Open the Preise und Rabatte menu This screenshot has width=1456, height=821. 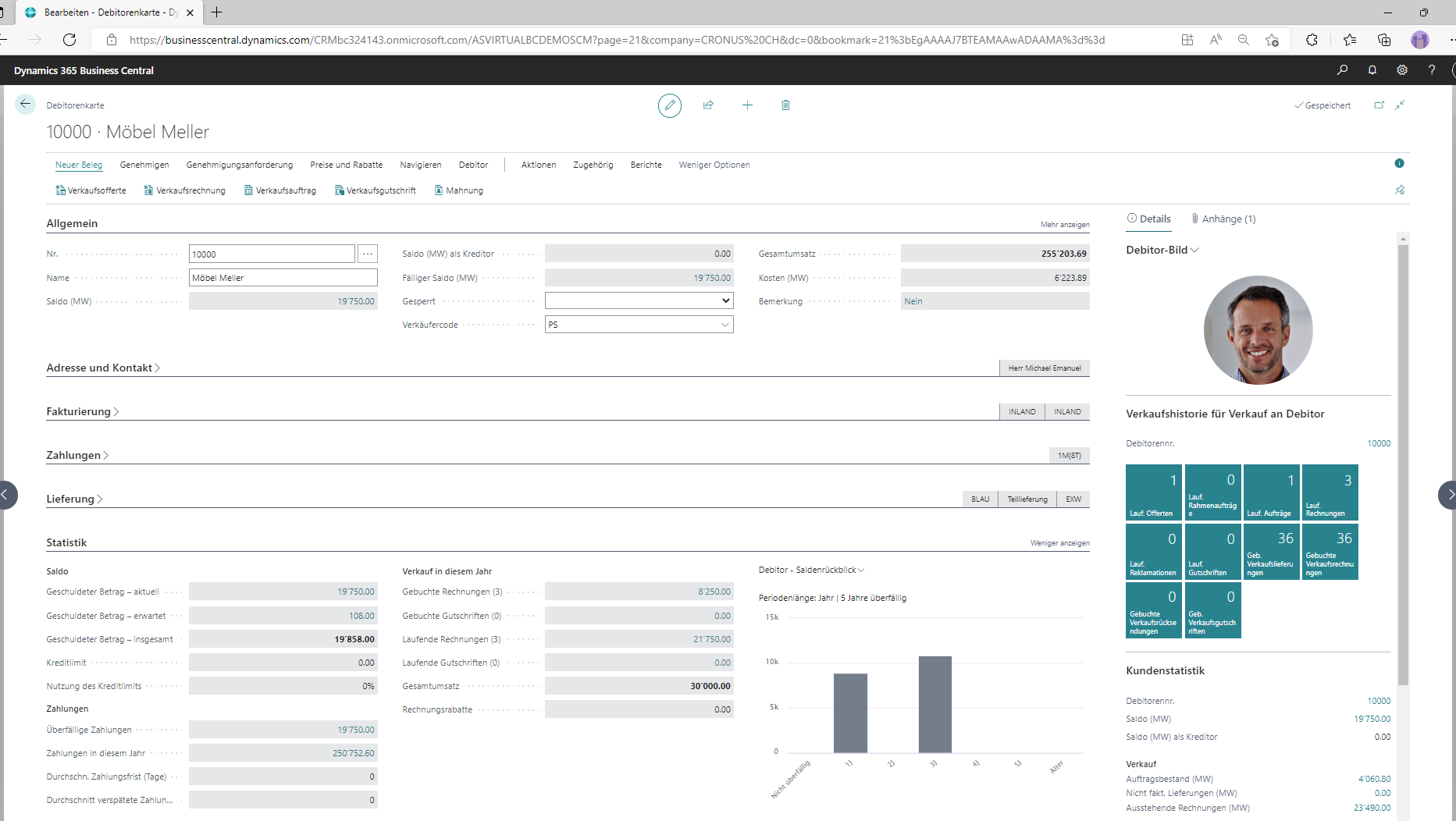coord(347,165)
